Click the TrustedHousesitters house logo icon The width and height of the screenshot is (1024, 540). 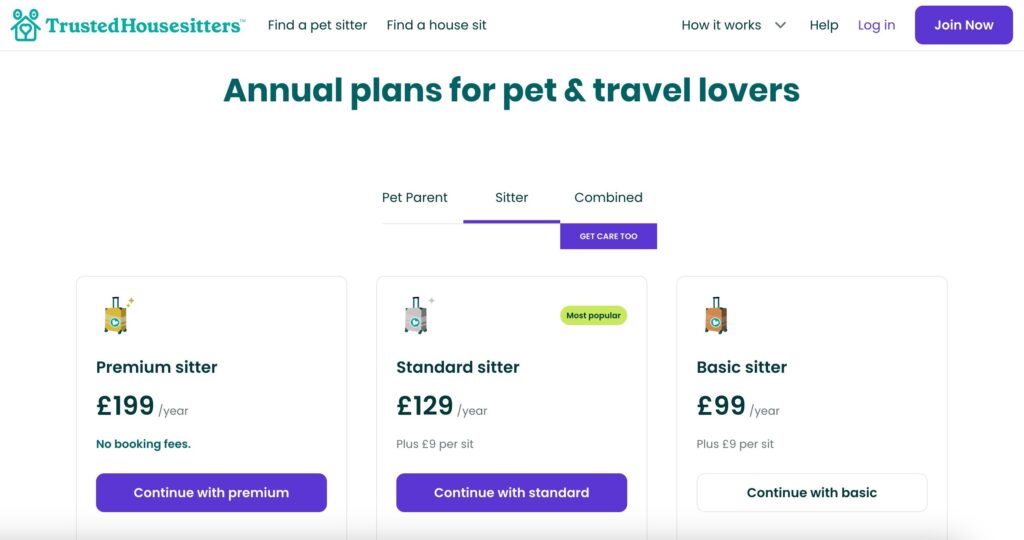point(26,25)
